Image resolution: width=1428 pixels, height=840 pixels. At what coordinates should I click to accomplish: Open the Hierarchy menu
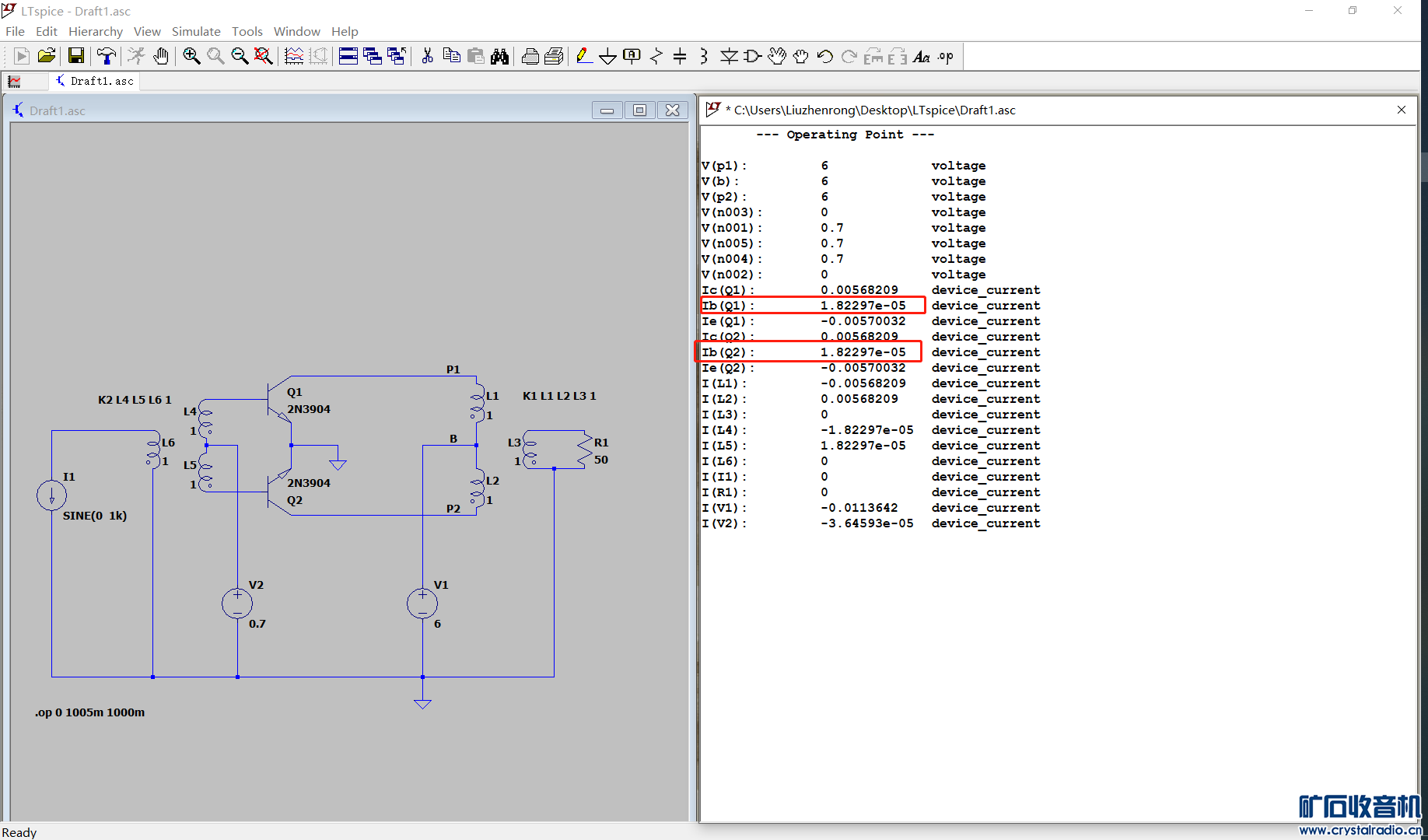pyautogui.click(x=96, y=31)
